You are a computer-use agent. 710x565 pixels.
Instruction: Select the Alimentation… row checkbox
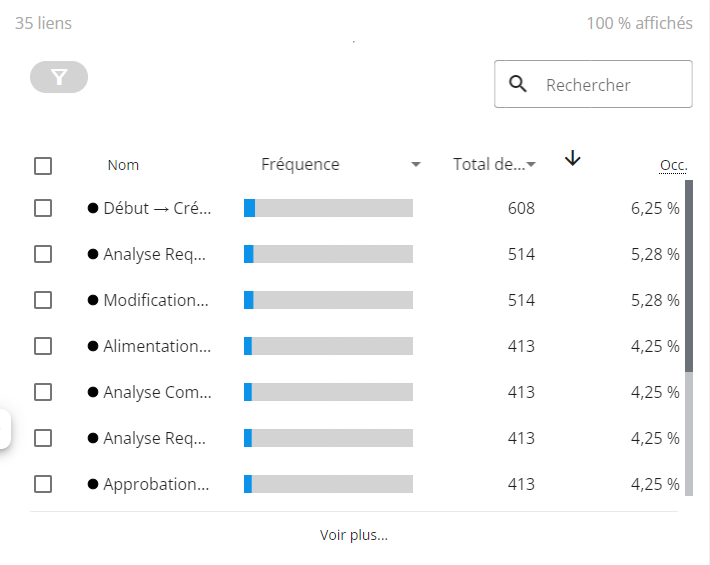[x=43, y=346]
